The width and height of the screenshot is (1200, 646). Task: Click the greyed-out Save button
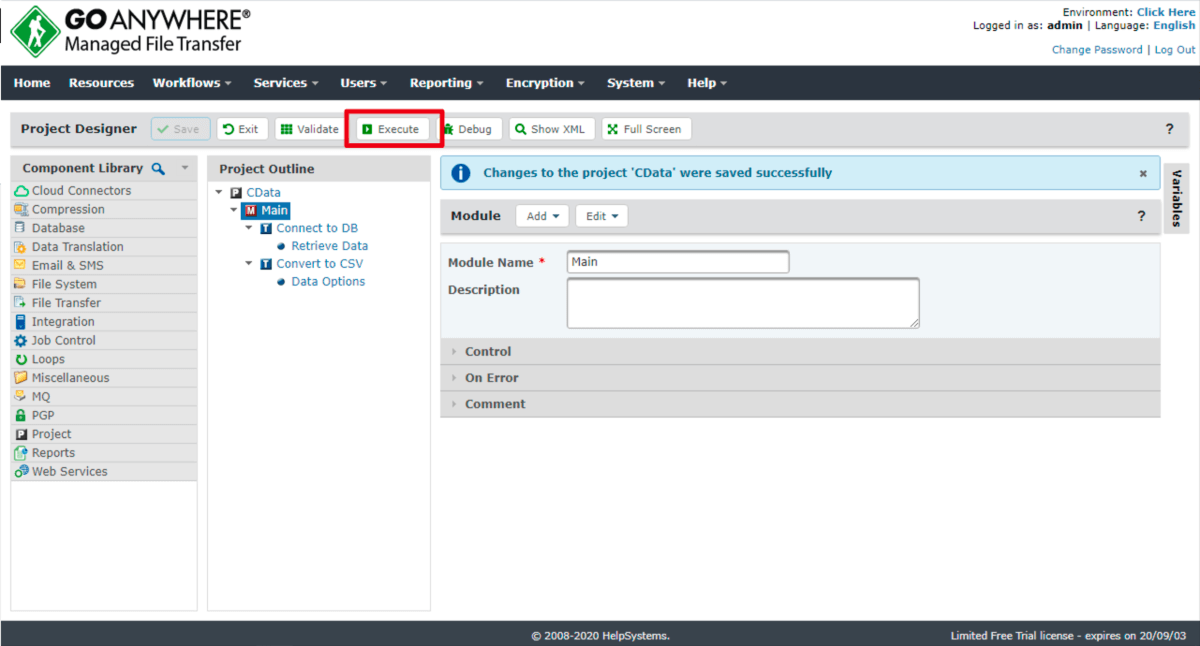click(180, 129)
